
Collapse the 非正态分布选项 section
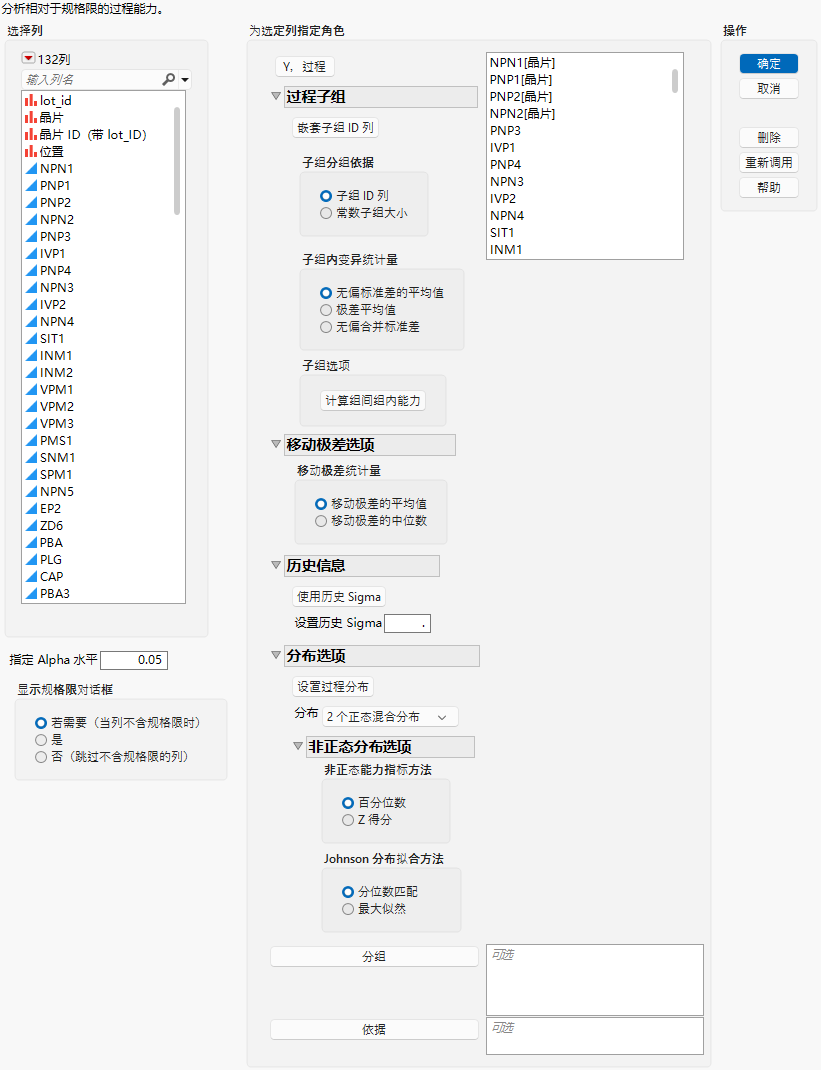[x=298, y=746]
